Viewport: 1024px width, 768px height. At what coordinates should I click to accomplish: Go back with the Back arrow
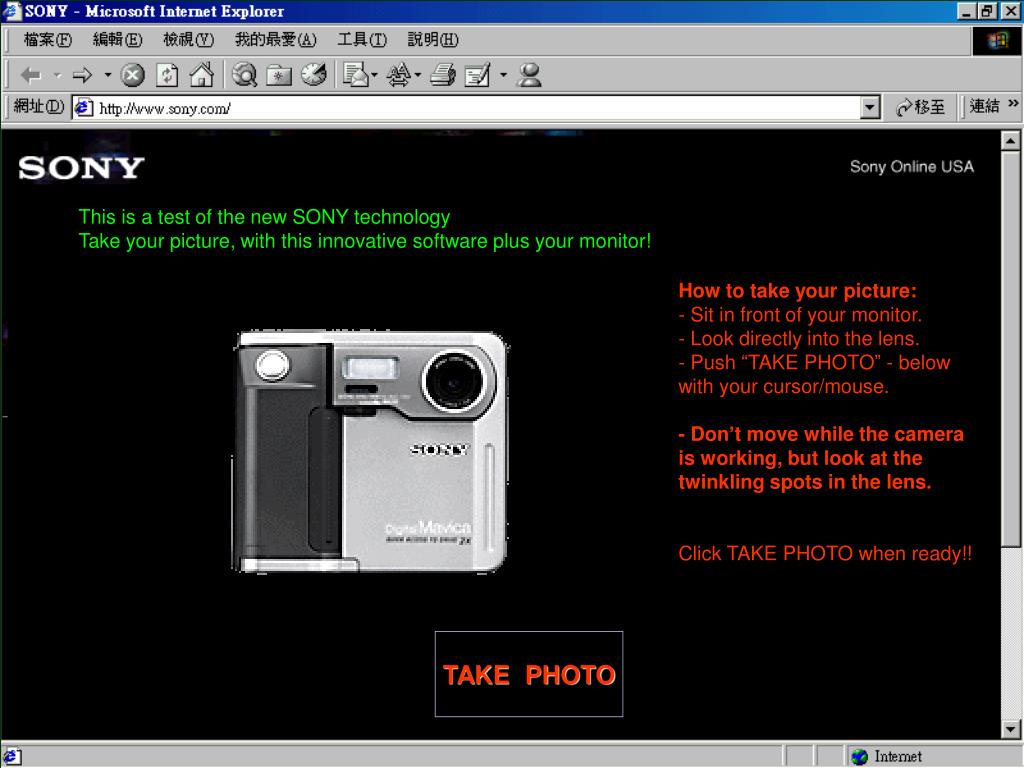click(x=31, y=76)
